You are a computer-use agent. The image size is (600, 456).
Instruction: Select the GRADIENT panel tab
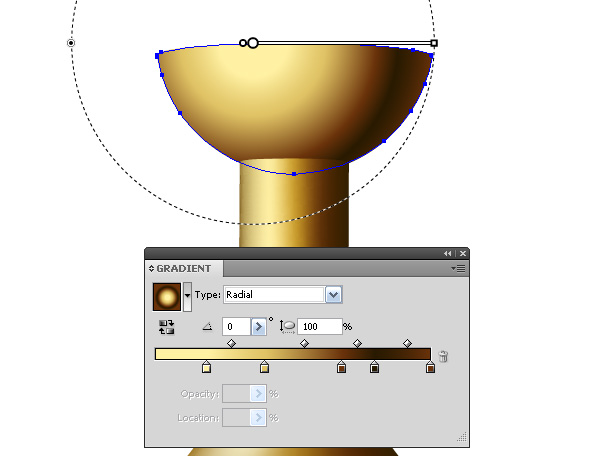click(184, 269)
